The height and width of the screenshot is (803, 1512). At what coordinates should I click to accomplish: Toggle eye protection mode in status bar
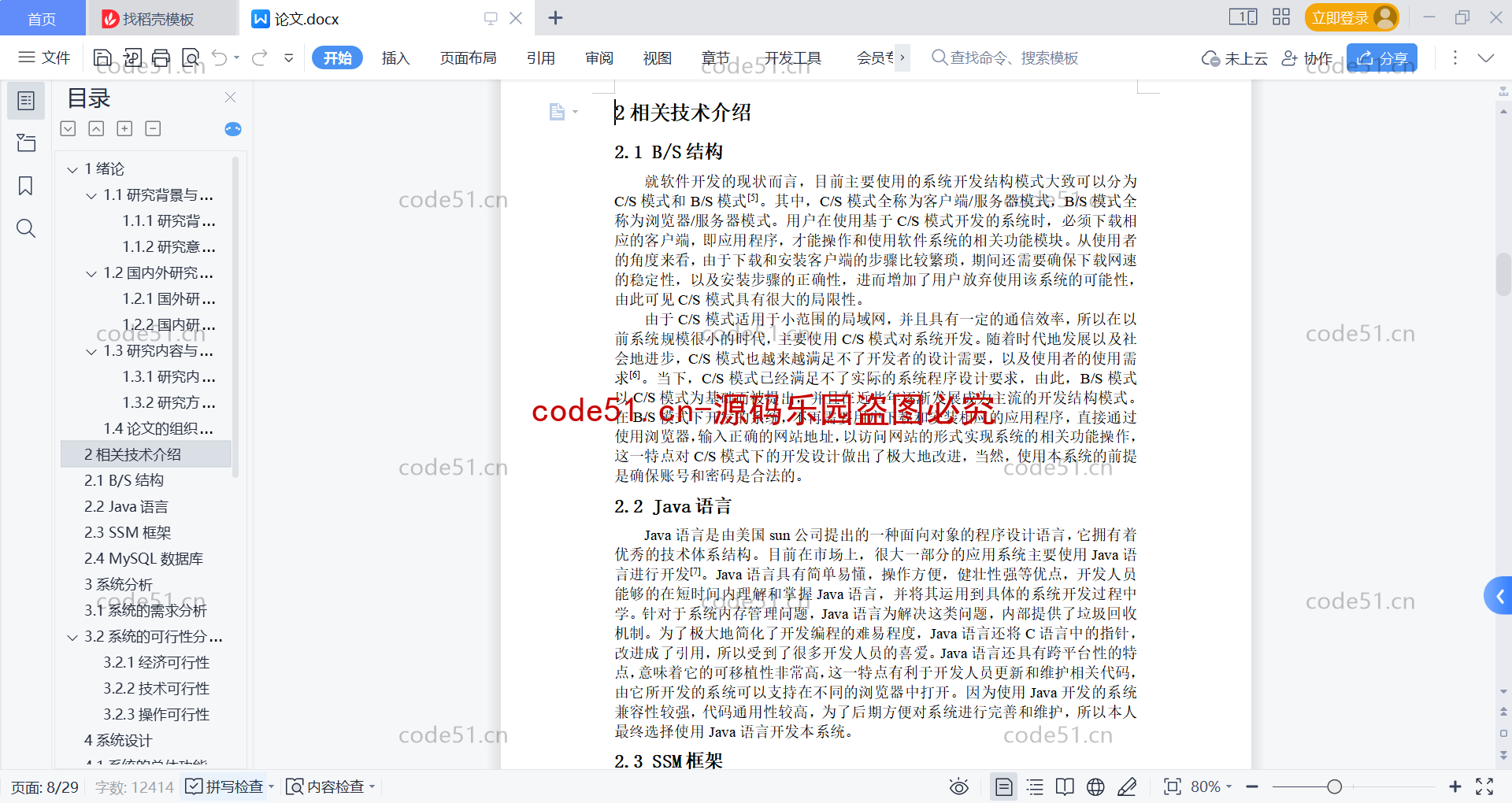[958, 786]
